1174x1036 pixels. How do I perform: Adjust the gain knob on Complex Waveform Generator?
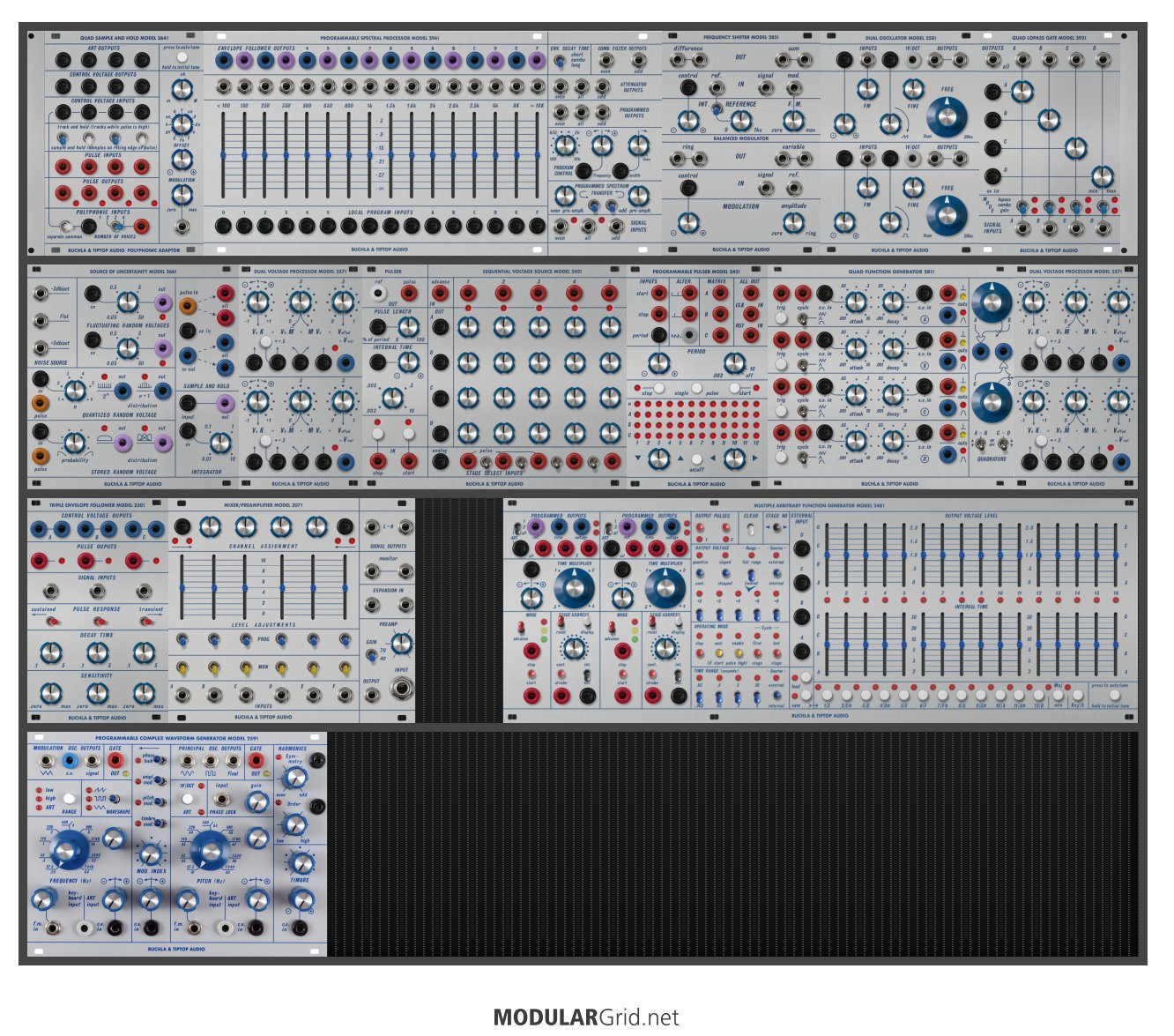(x=256, y=801)
